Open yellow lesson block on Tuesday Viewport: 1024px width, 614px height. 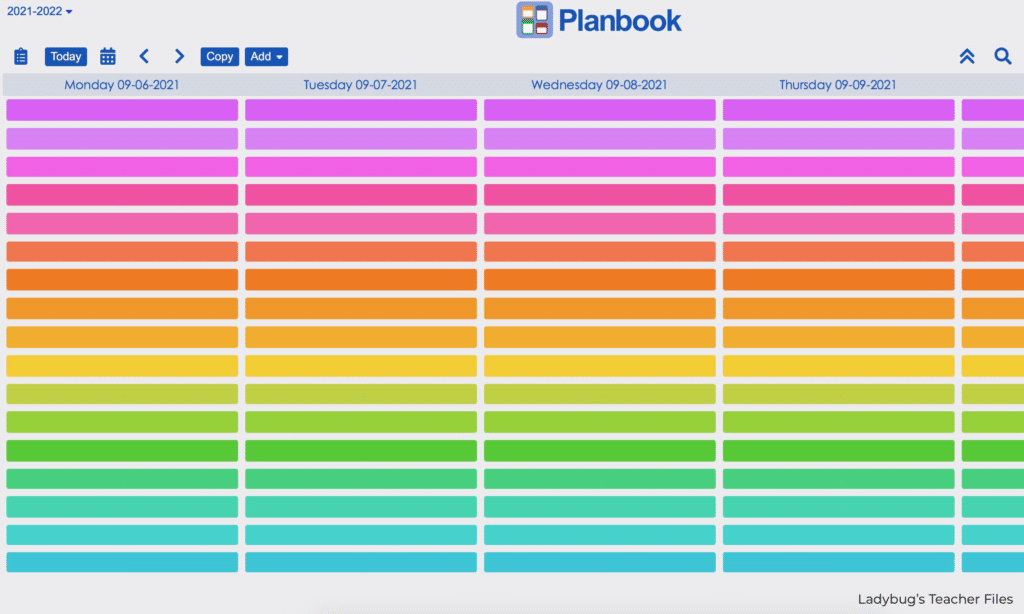tap(361, 366)
